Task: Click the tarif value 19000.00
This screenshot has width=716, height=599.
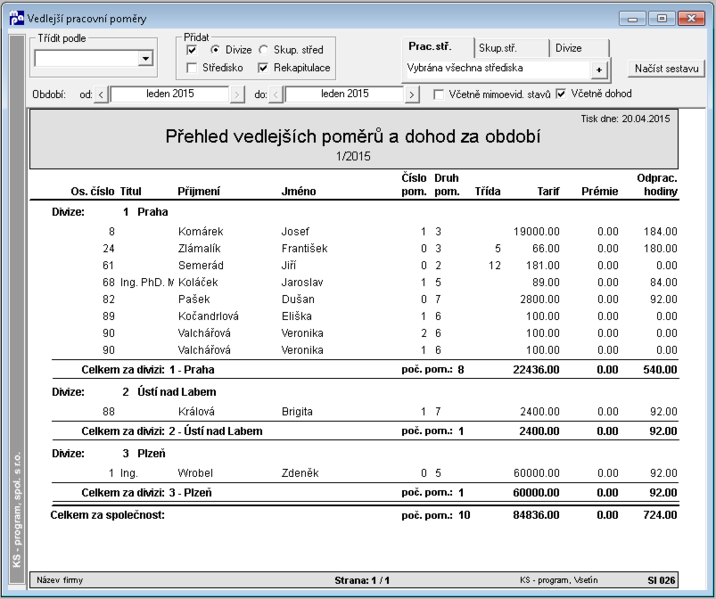Action: (537, 231)
